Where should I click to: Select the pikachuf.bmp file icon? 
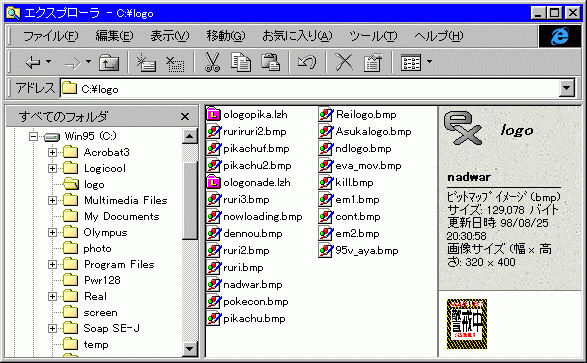click(x=213, y=148)
